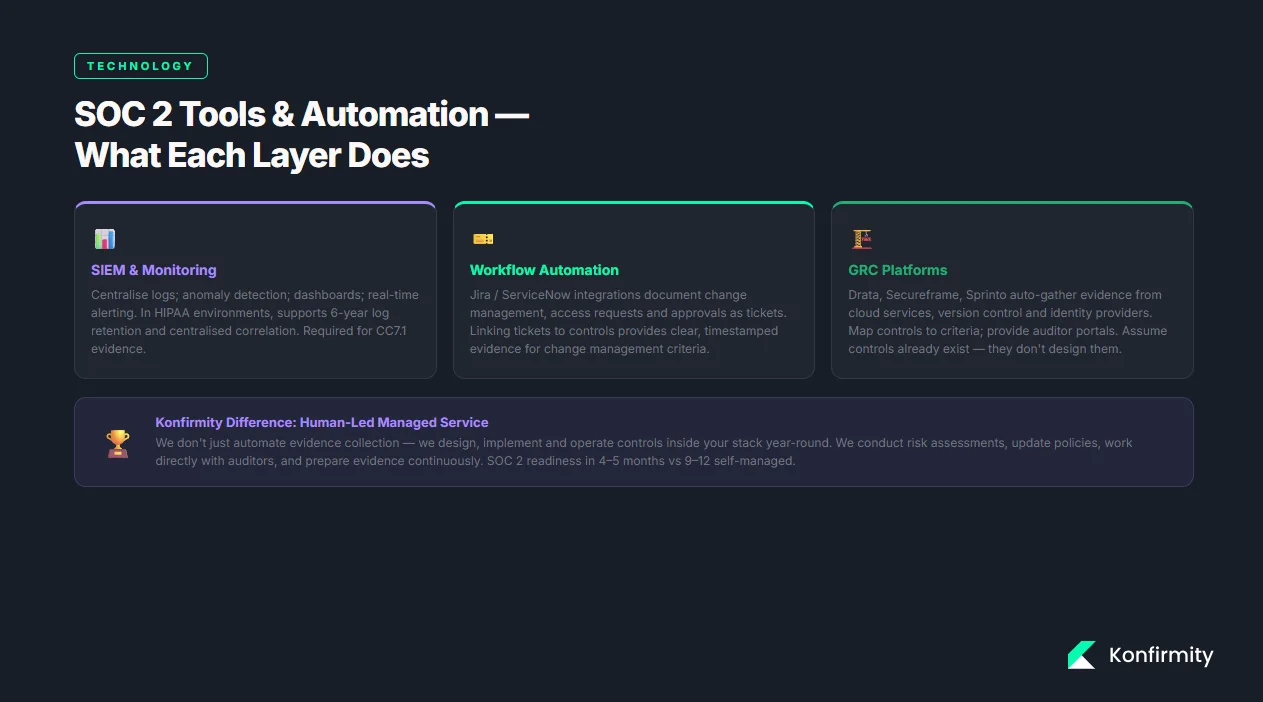Click the TECHNOLOGY badge
Screen dimensions: 1263x702
(141, 66)
